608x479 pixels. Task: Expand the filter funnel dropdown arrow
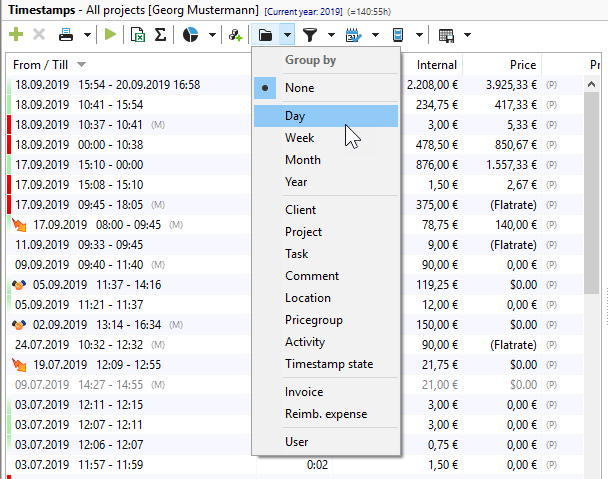coord(332,35)
